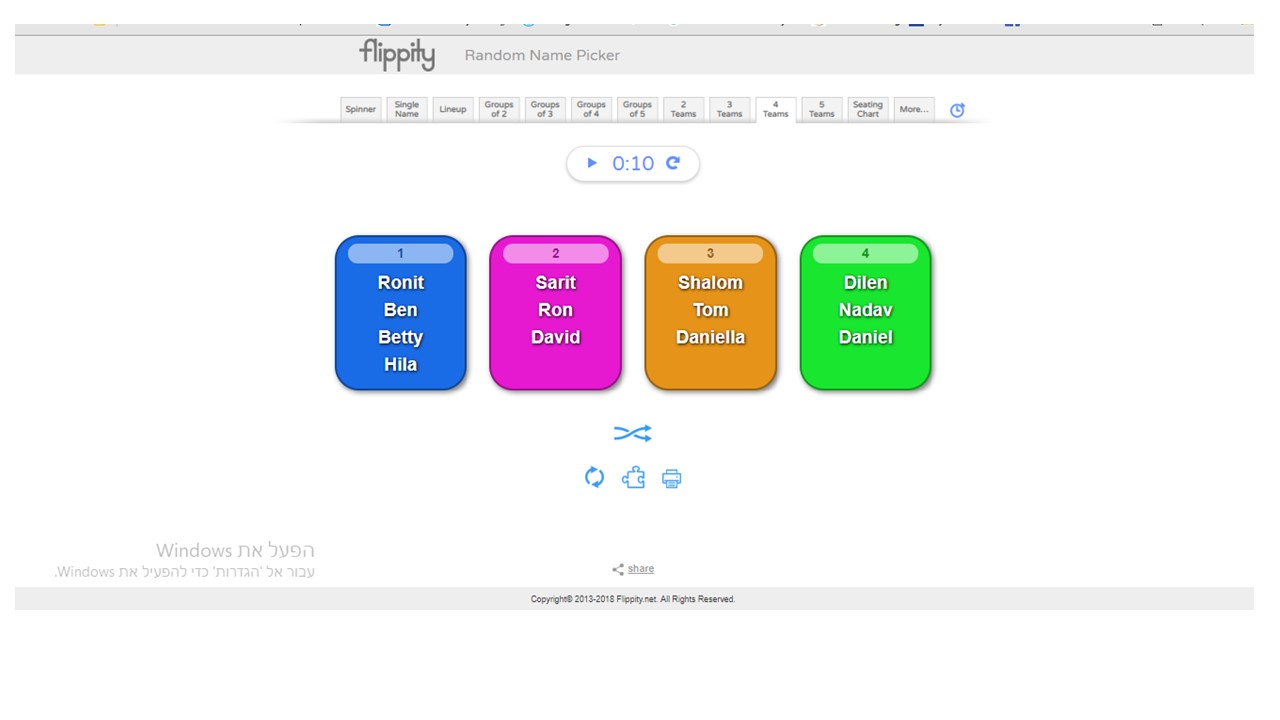
Task: Switch to the Lineup tab
Action: [x=453, y=108]
